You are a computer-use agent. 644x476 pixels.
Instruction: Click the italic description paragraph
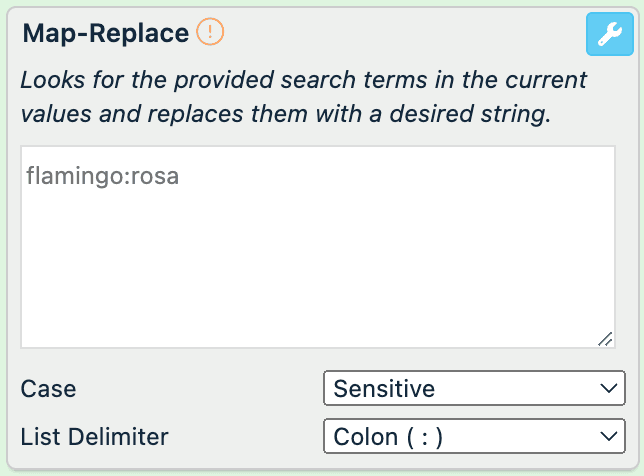tap(300, 97)
